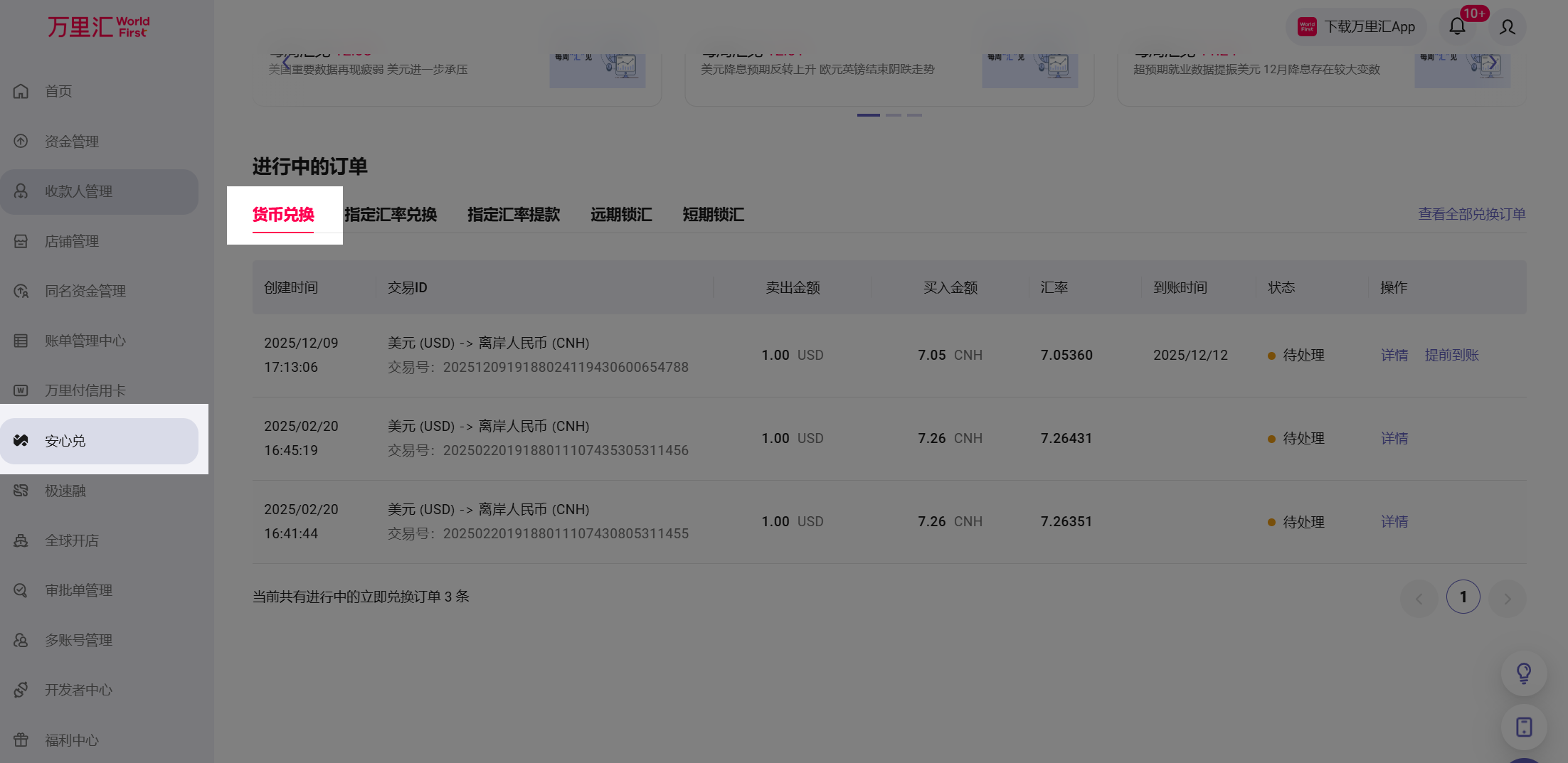
Task: Click the 全球开店 sidebar icon
Action: [x=21, y=540]
